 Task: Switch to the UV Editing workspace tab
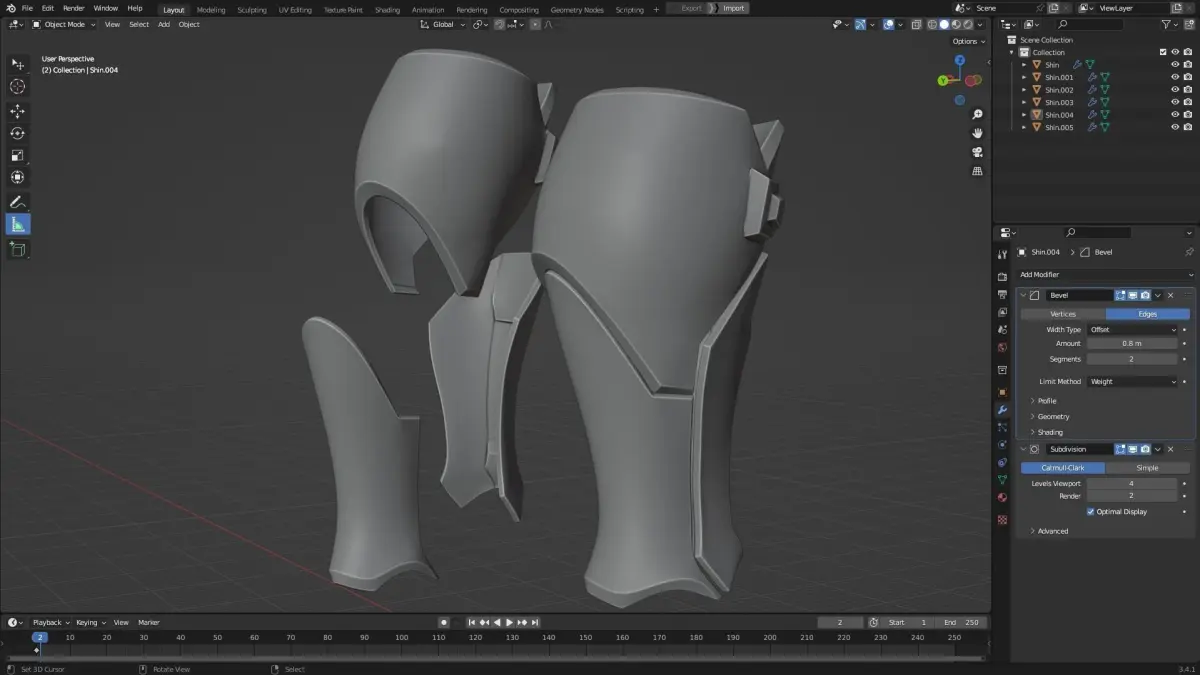pos(295,9)
